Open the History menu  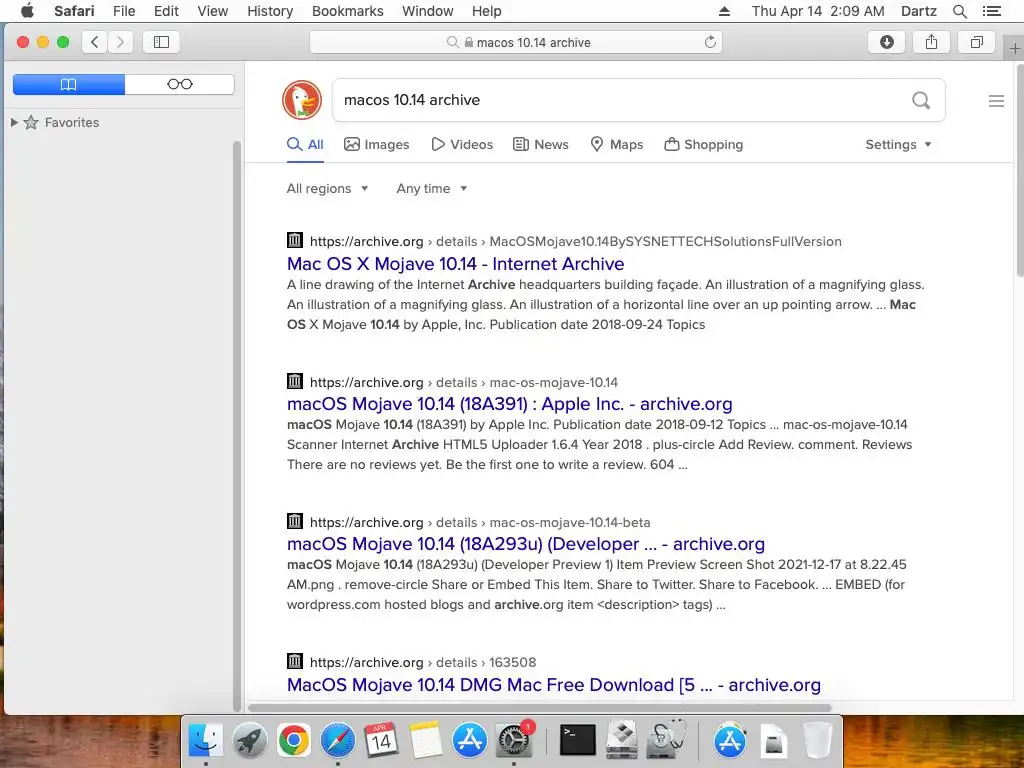coord(270,11)
